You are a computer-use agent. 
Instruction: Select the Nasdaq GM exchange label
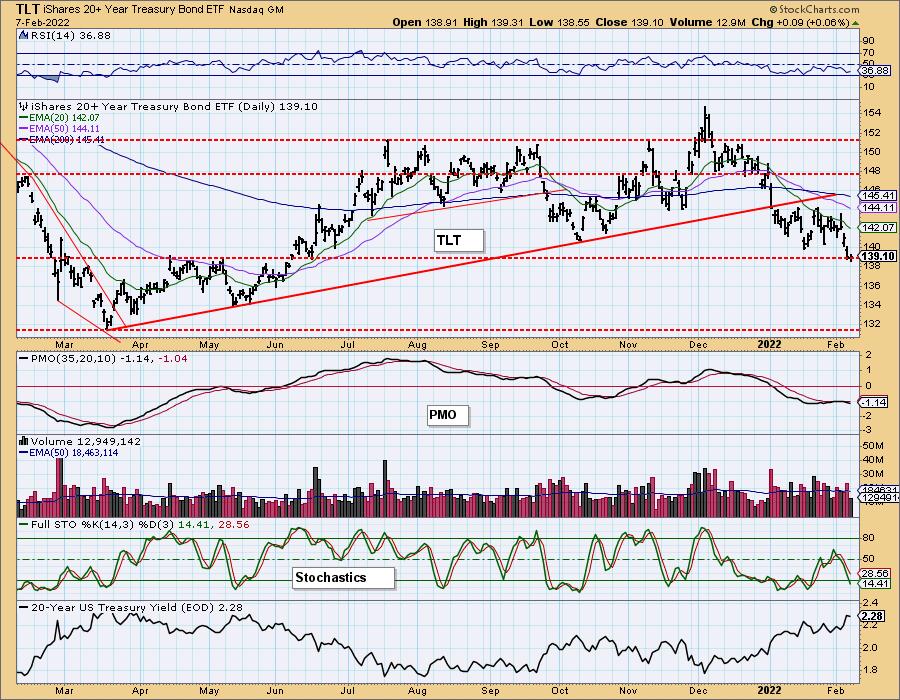click(257, 10)
